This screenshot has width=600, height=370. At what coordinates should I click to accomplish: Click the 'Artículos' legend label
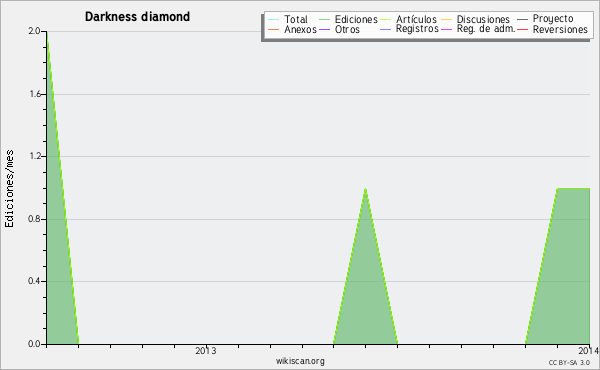click(416, 19)
